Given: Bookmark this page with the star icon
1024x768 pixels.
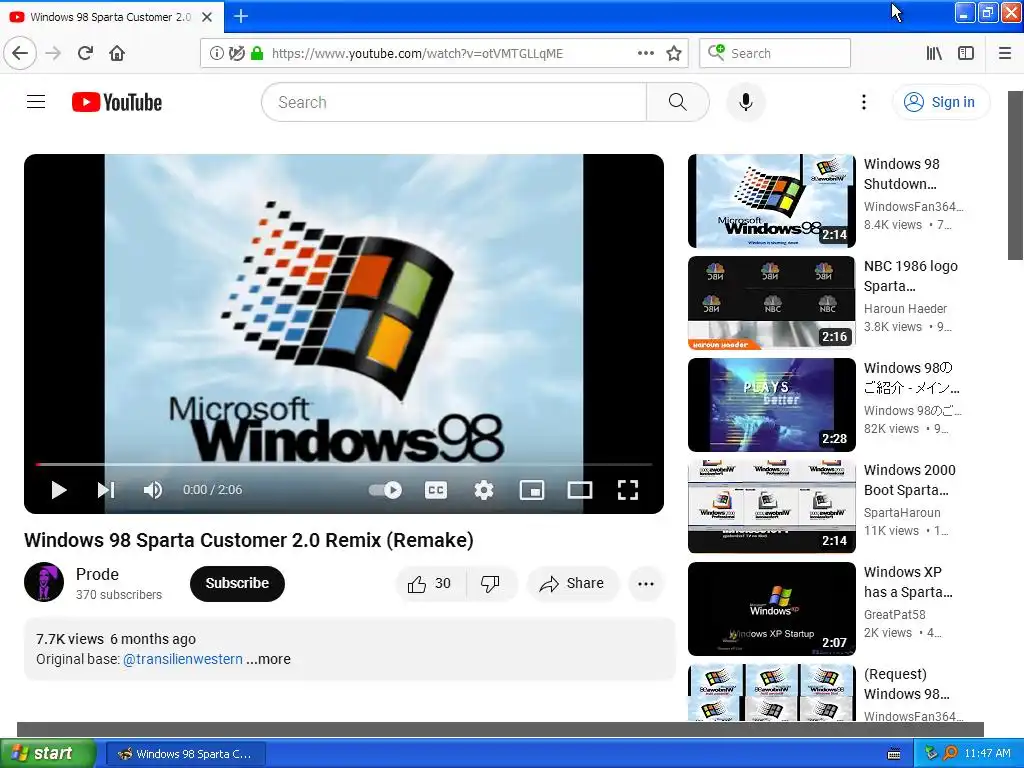Looking at the screenshot, I should tap(674, 53).
